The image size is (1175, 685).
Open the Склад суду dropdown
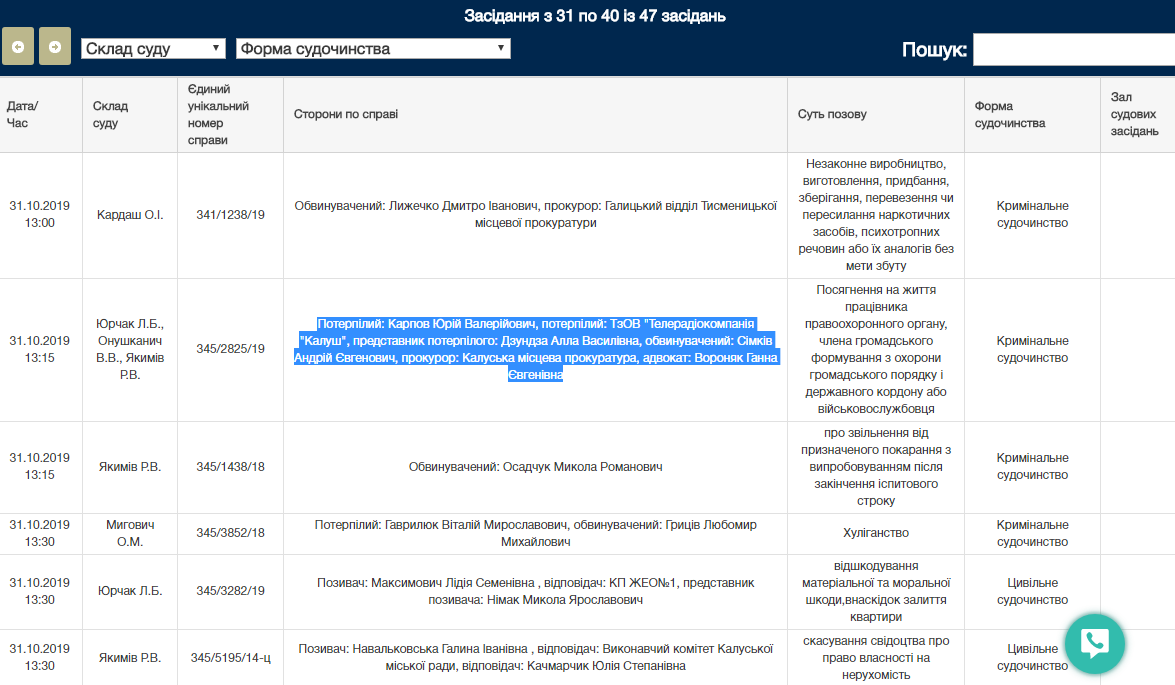[154, 49]
